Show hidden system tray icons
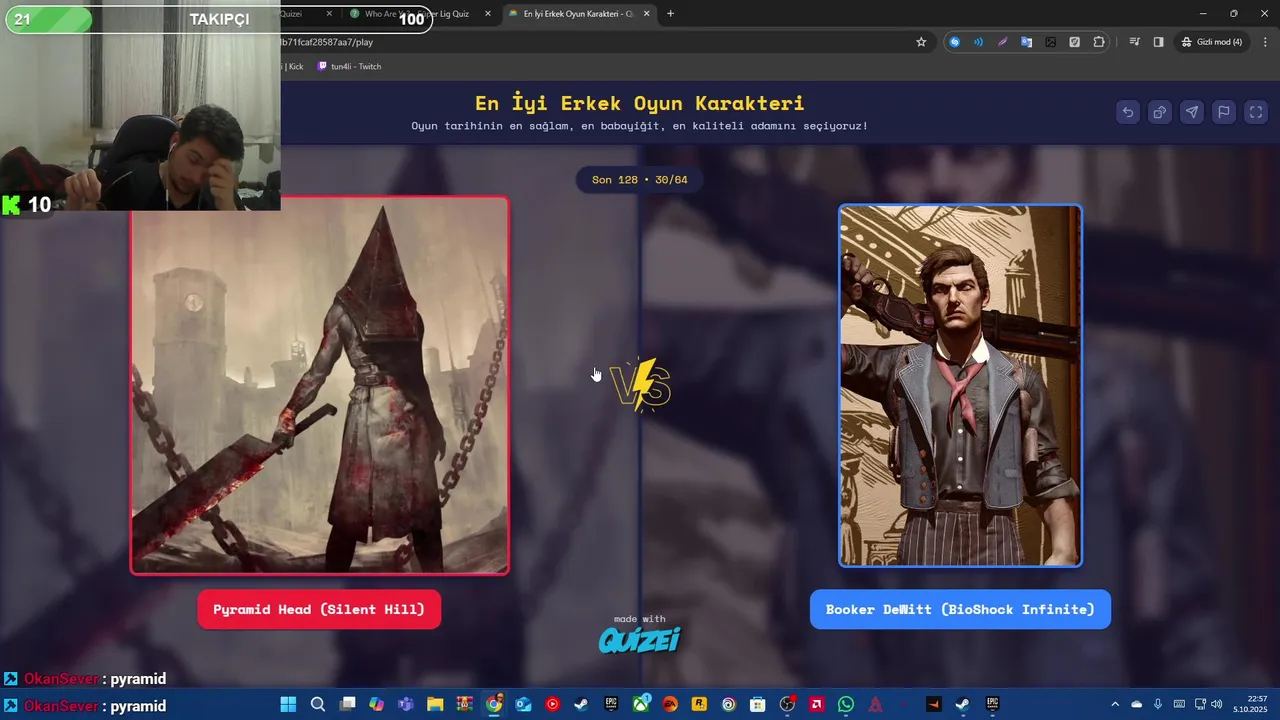The height and width of the screenshot is (720, 1280). [1116, 704]
